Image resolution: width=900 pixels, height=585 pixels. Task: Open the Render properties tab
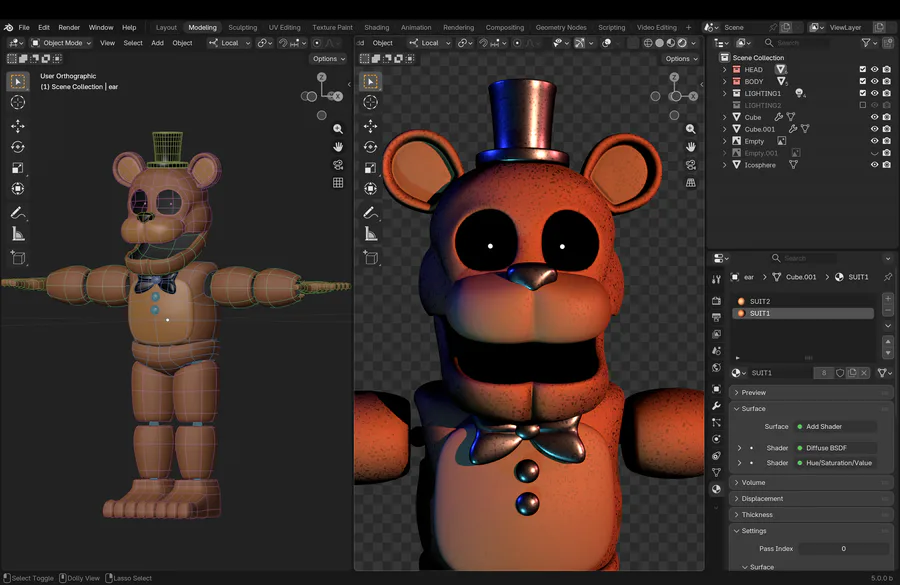coord(716,301)
